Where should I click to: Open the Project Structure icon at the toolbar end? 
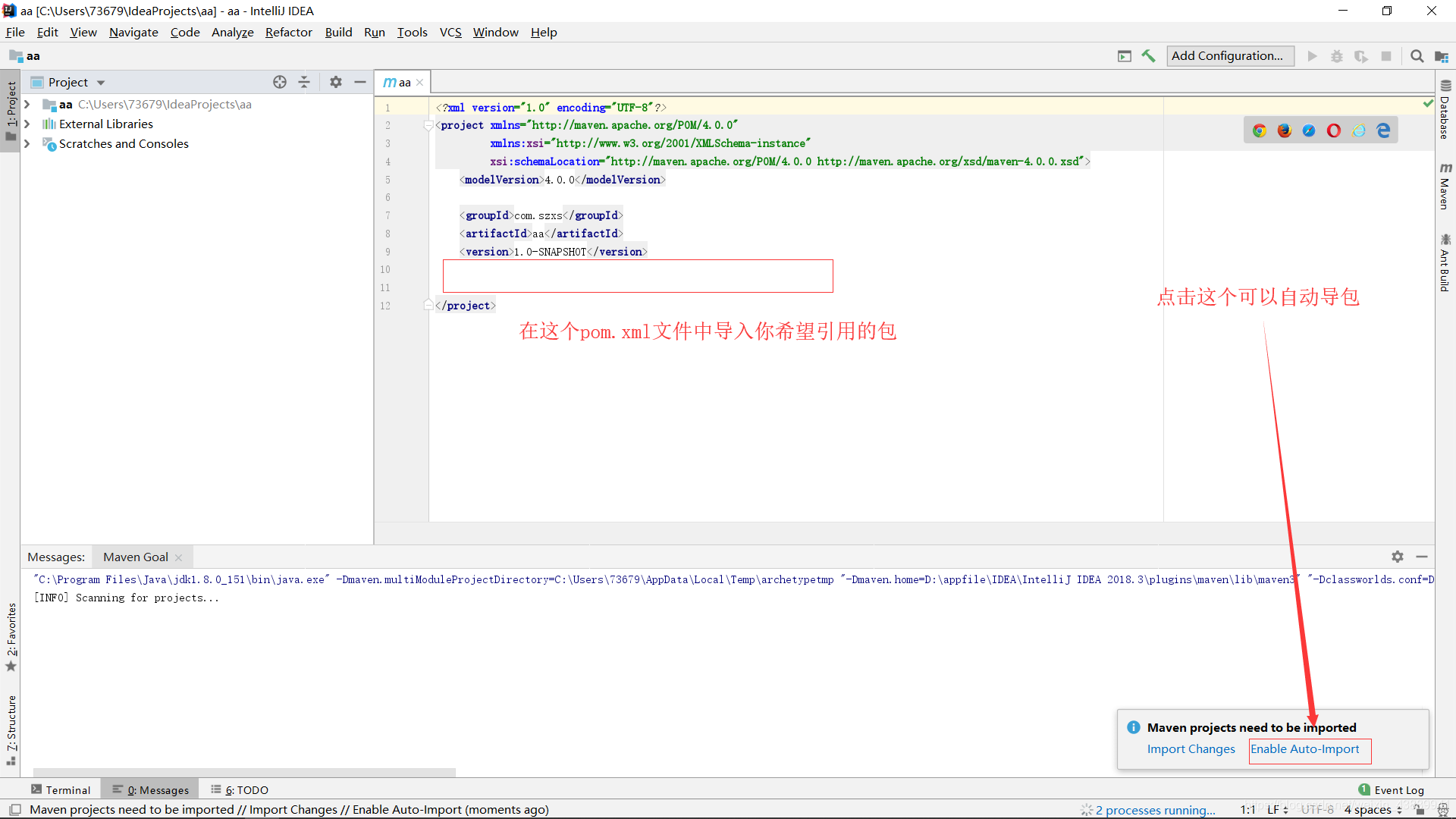coord(1442,56)
